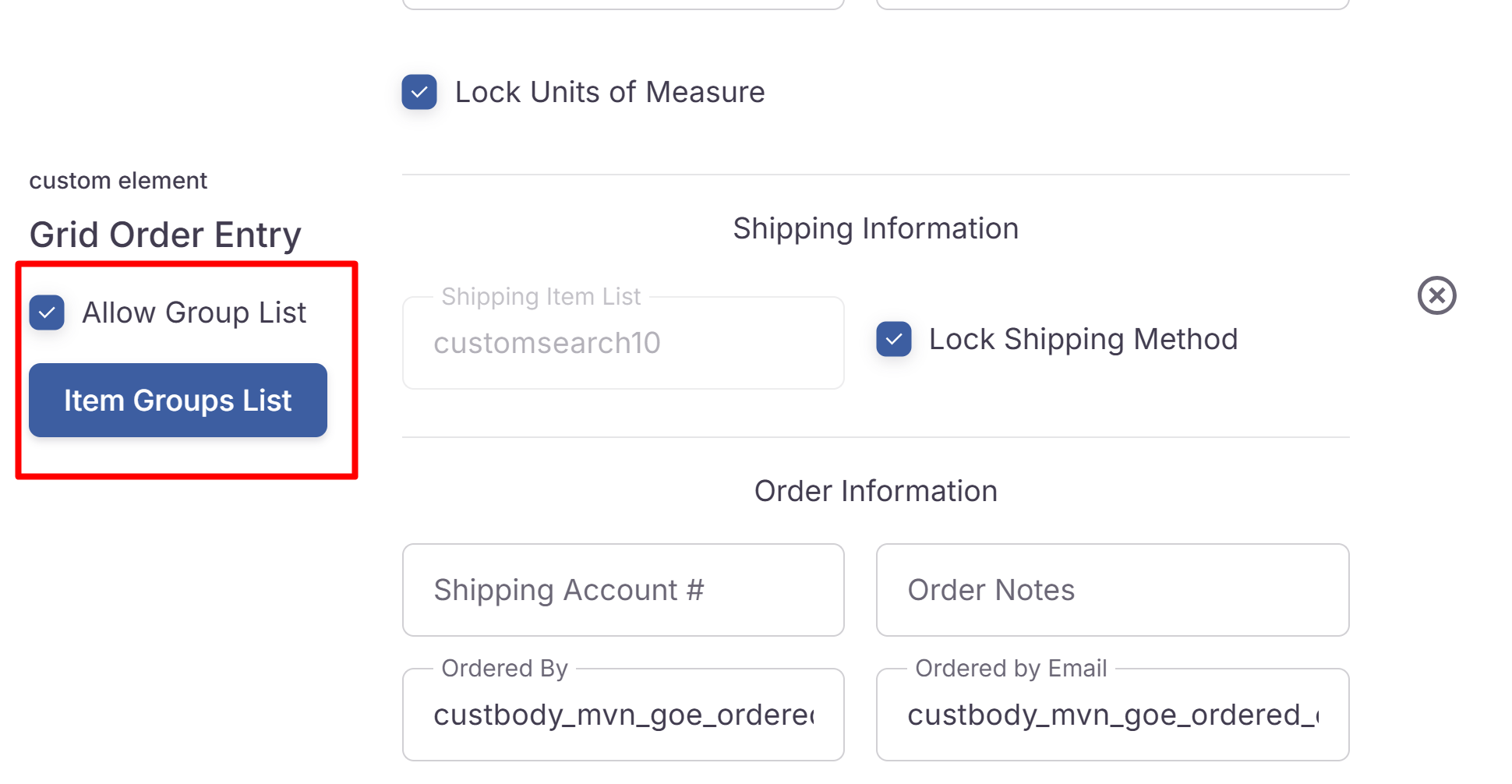Focus the Ordered by Email input box
This screenshot has width=1512, height=784.
[x=1112, y=715]
